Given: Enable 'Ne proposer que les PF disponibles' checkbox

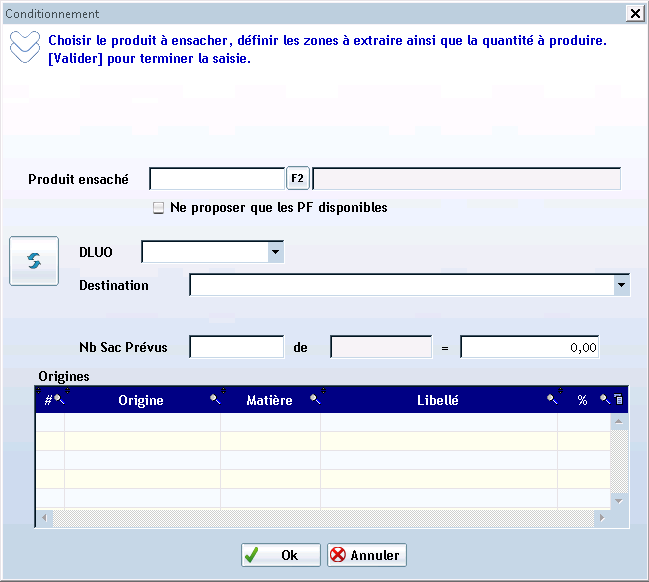Looking at the screenshot, I should click(158, 207).
